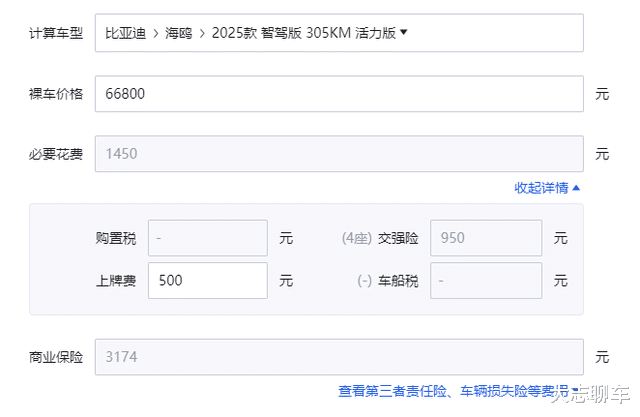Click the 计算车型 label
The image size is (640, 417).
pos(56,34)
